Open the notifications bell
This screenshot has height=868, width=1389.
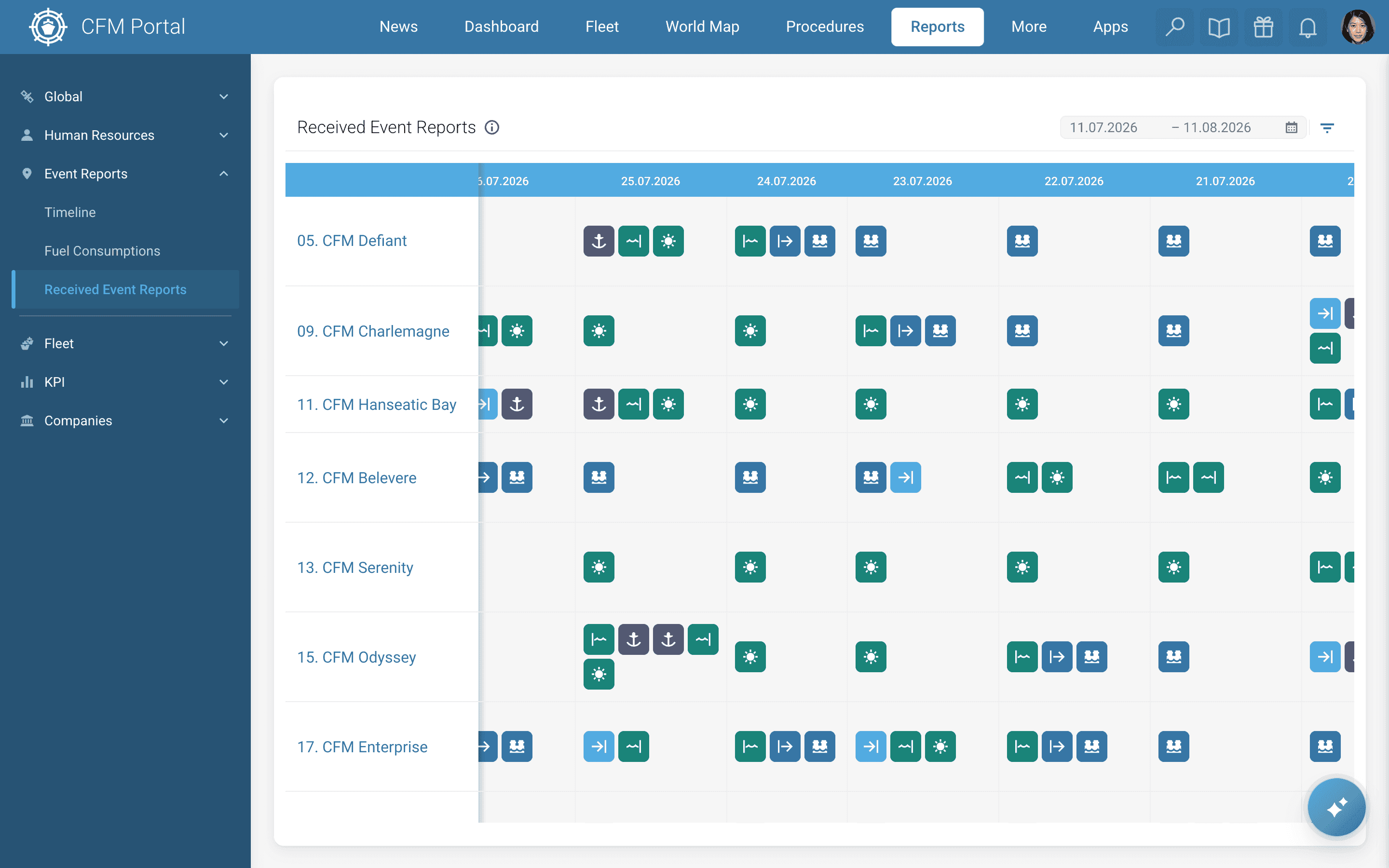coord(1307,27)
